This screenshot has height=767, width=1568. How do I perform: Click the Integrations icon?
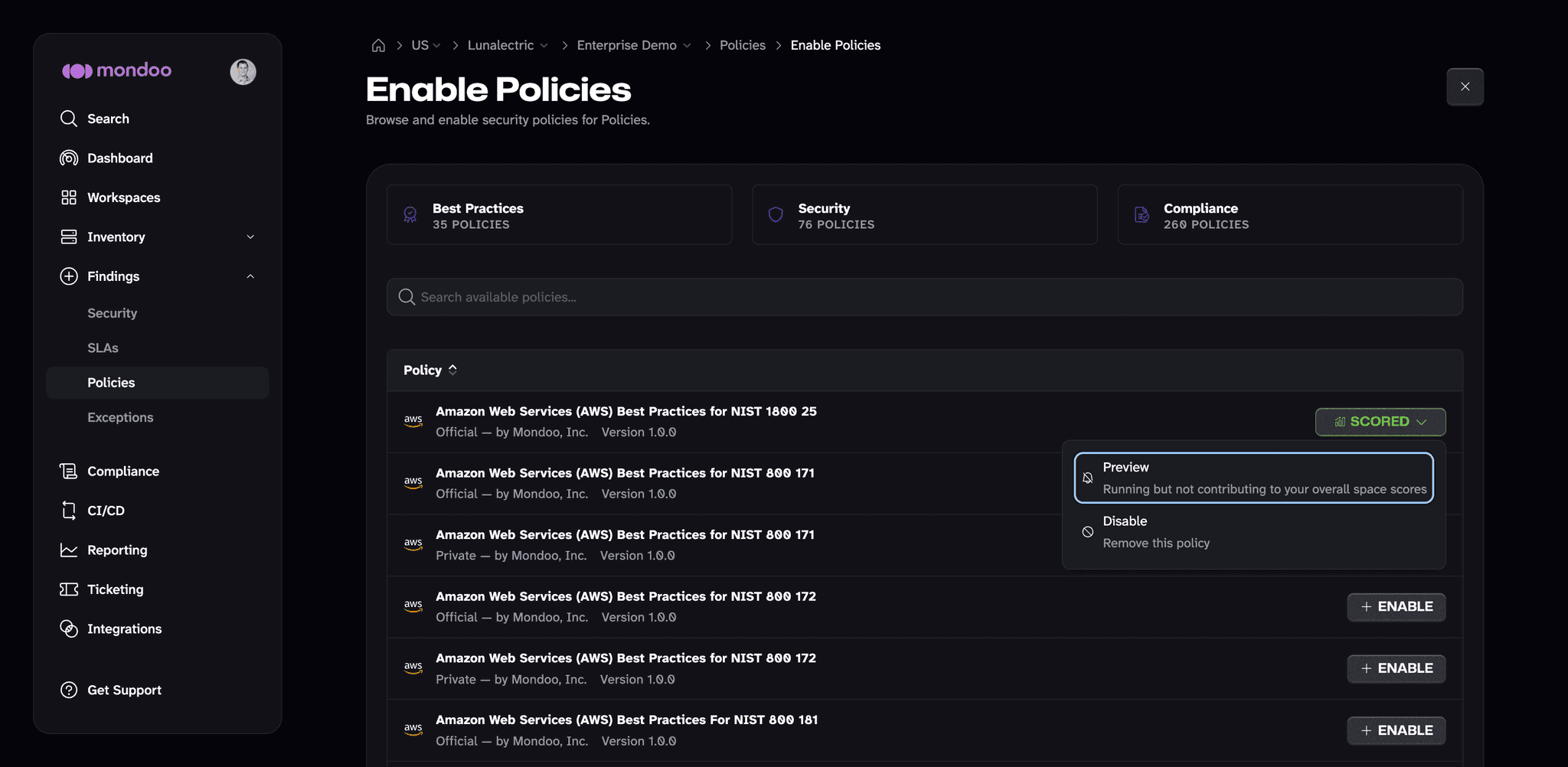tap(69, 628)
